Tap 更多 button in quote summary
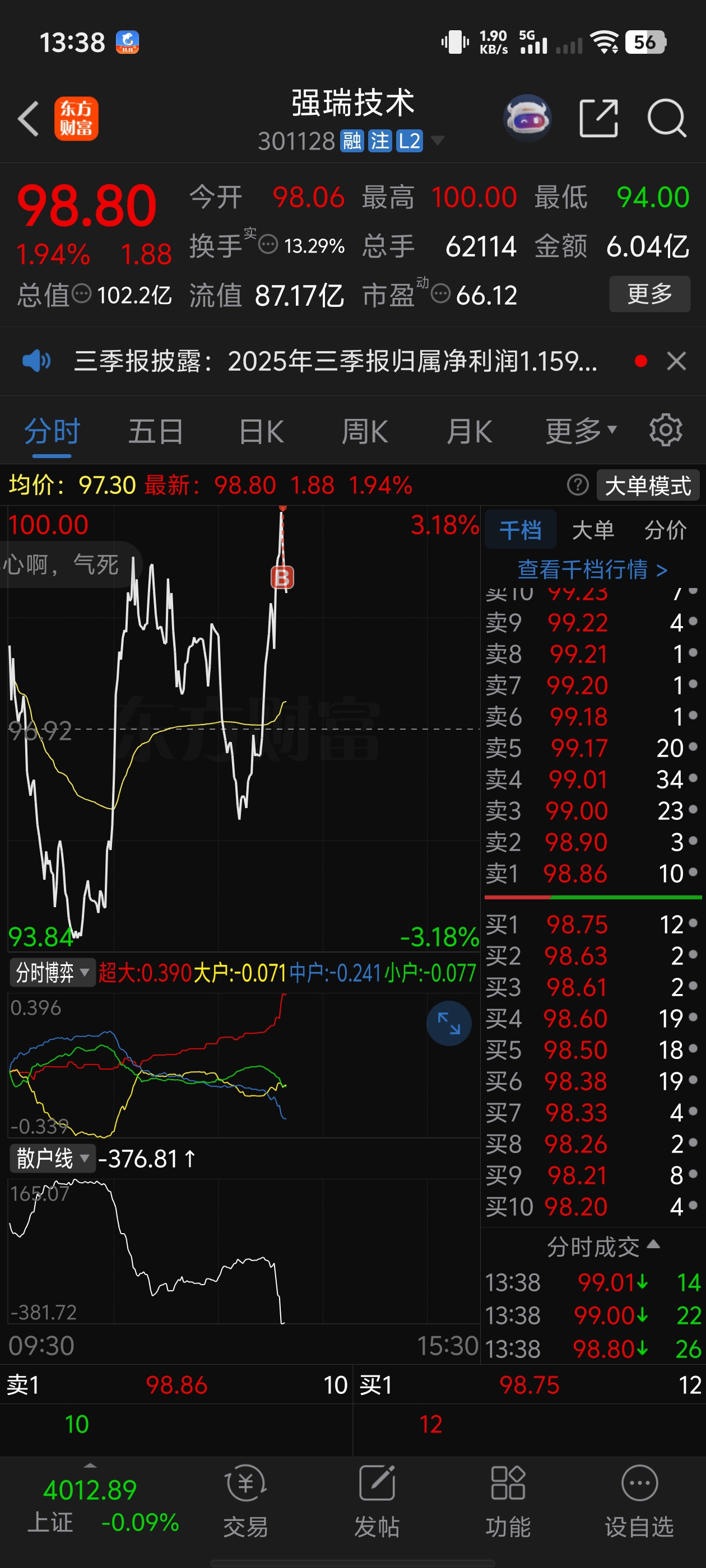The image size is (706, 1568). point(649,294)
